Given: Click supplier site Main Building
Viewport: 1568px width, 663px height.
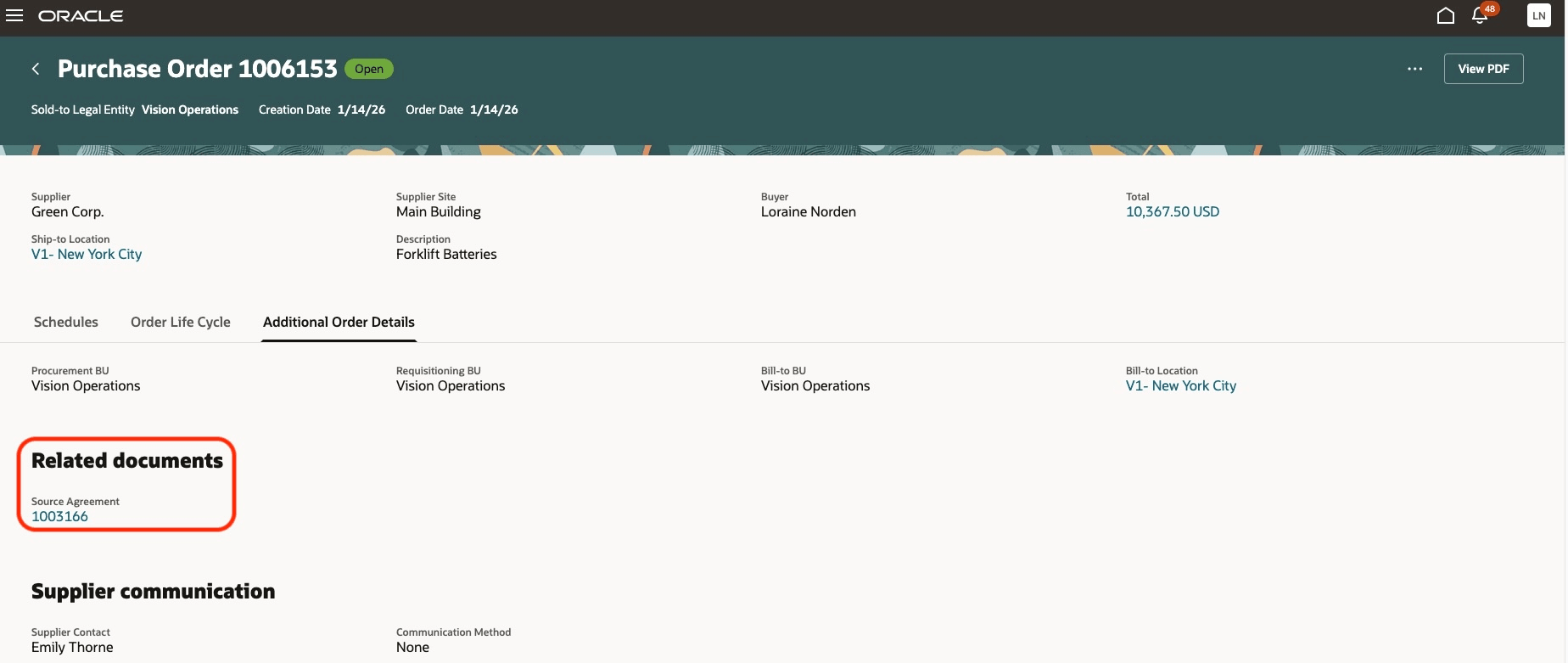Looking at the screenshot, I should (x=439, y=211).
